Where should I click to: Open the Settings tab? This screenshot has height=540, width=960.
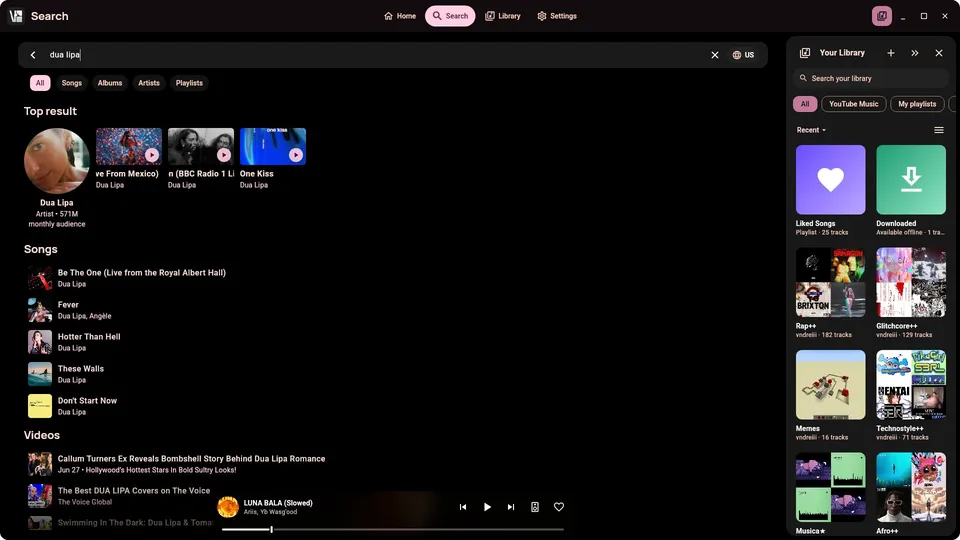[x=557, y=16]
